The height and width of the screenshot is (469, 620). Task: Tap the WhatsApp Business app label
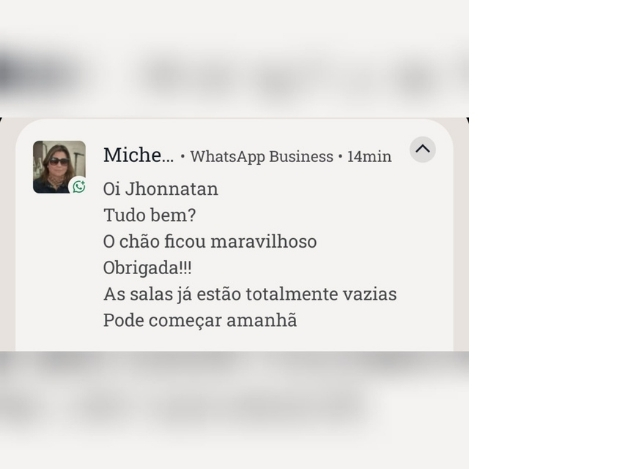click(261, 157)
